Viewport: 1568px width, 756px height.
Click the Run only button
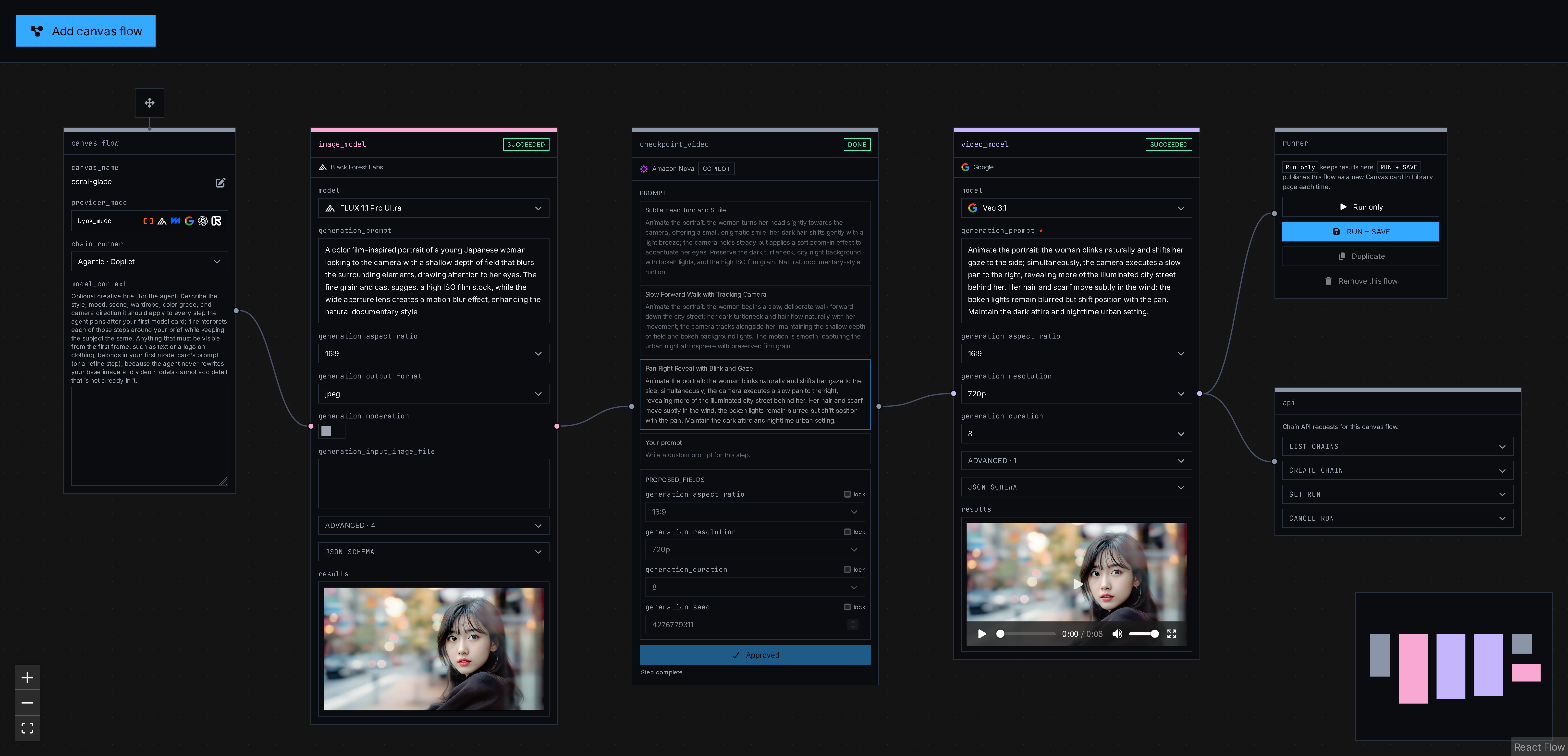(x=1360, y=207)
